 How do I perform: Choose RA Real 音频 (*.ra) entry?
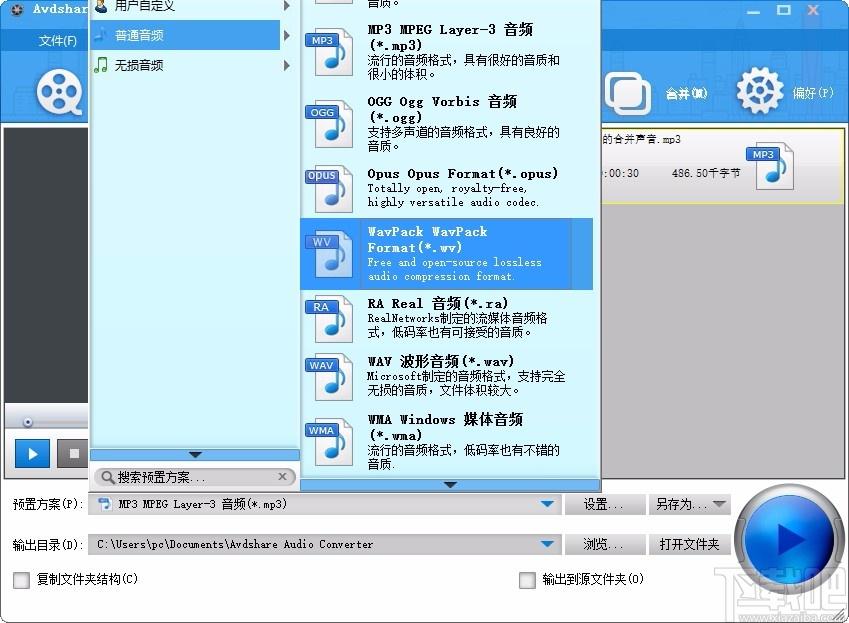click(x=447, y=318)
